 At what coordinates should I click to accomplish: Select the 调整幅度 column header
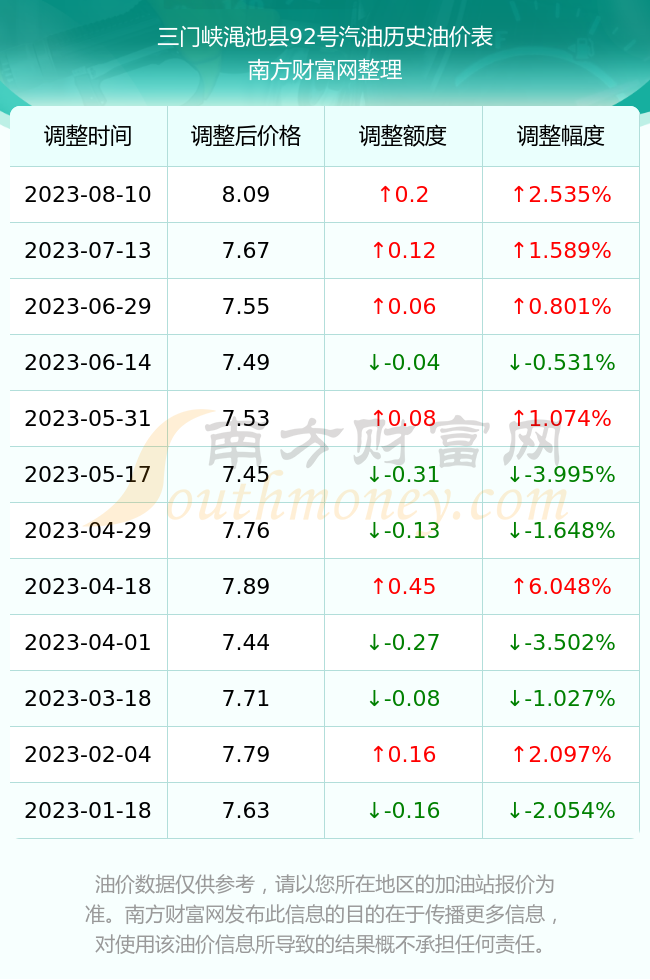pos(561,136)
